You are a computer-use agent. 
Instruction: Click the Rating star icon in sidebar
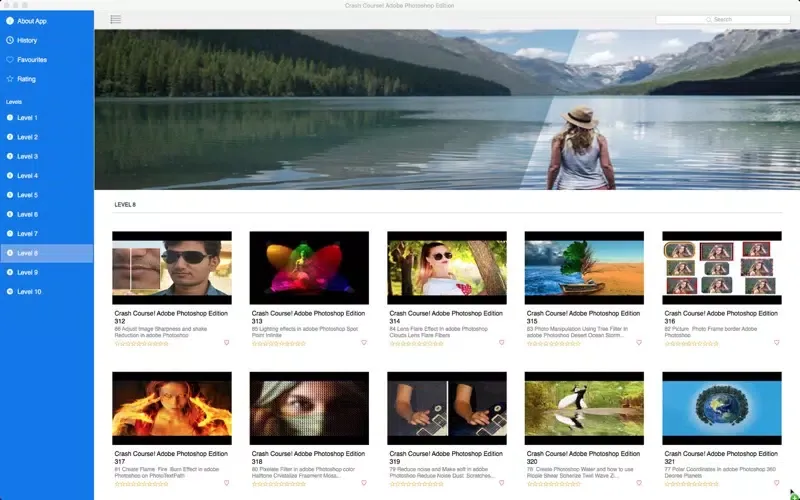tap(10, 79)
